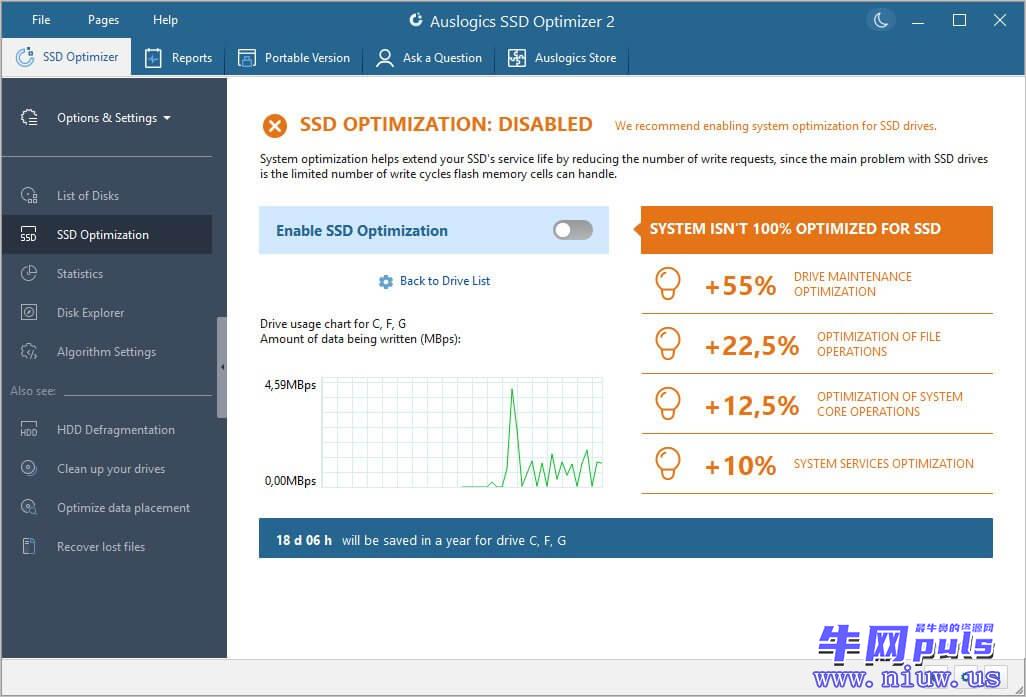Click the +12,5% system core value

(x=751, y=406)
